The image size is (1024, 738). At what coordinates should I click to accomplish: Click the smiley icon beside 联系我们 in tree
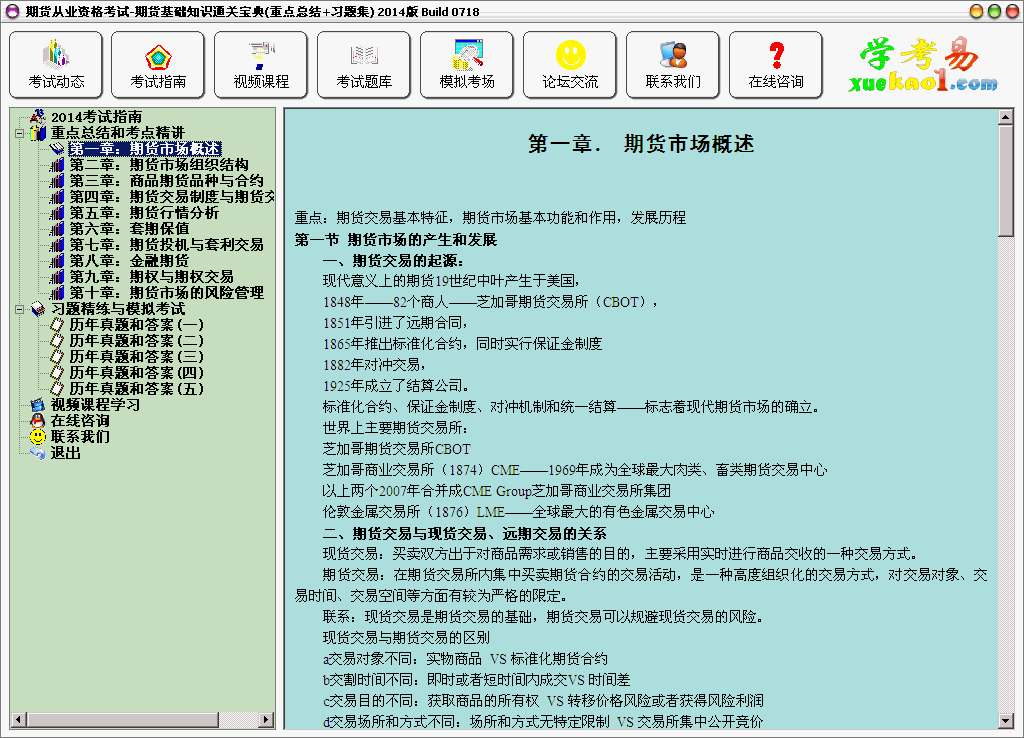pos(38,437)
